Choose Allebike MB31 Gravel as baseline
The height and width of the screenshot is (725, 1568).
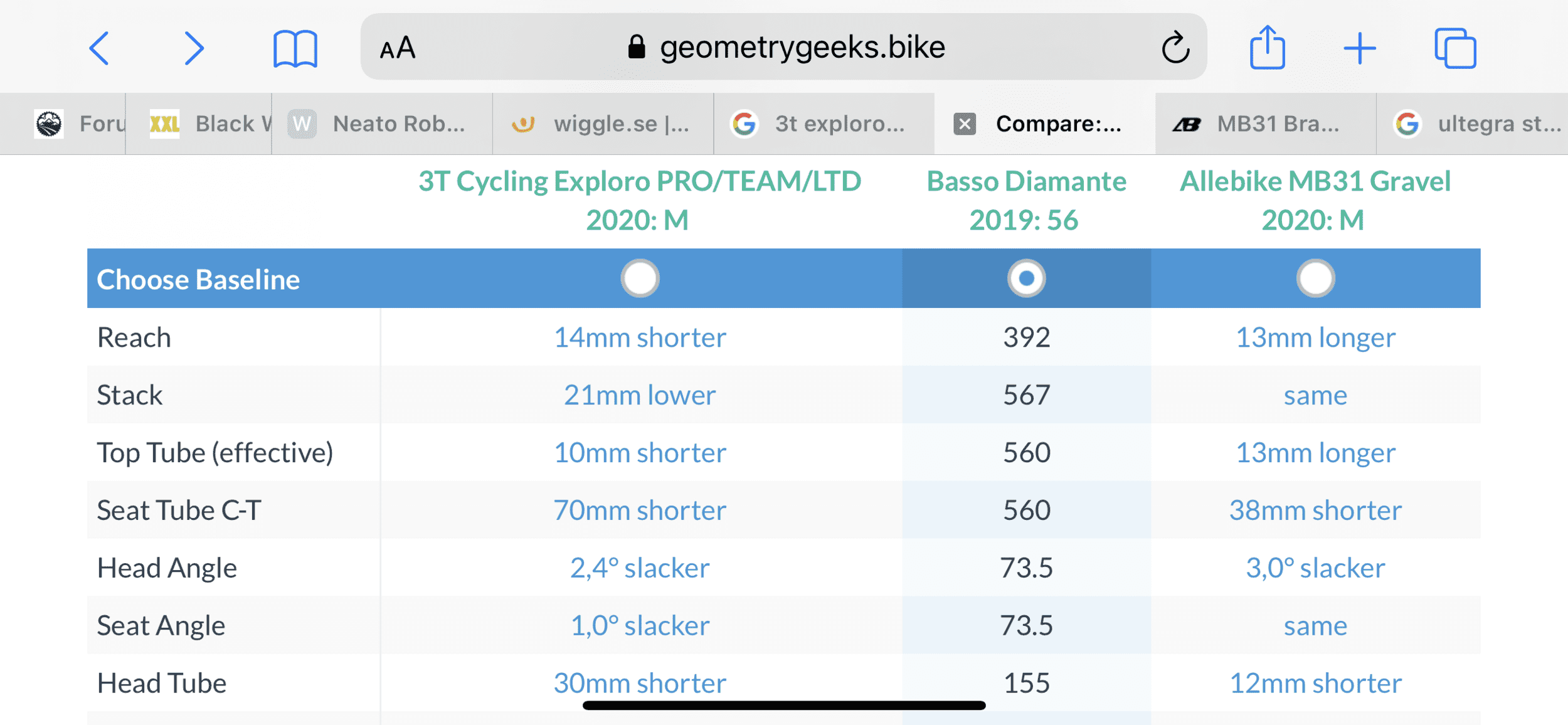(x=1315, y=278)
